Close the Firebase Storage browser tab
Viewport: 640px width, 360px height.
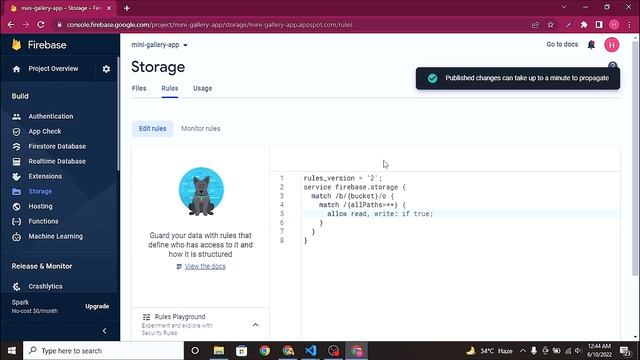(x=109, y=8)
